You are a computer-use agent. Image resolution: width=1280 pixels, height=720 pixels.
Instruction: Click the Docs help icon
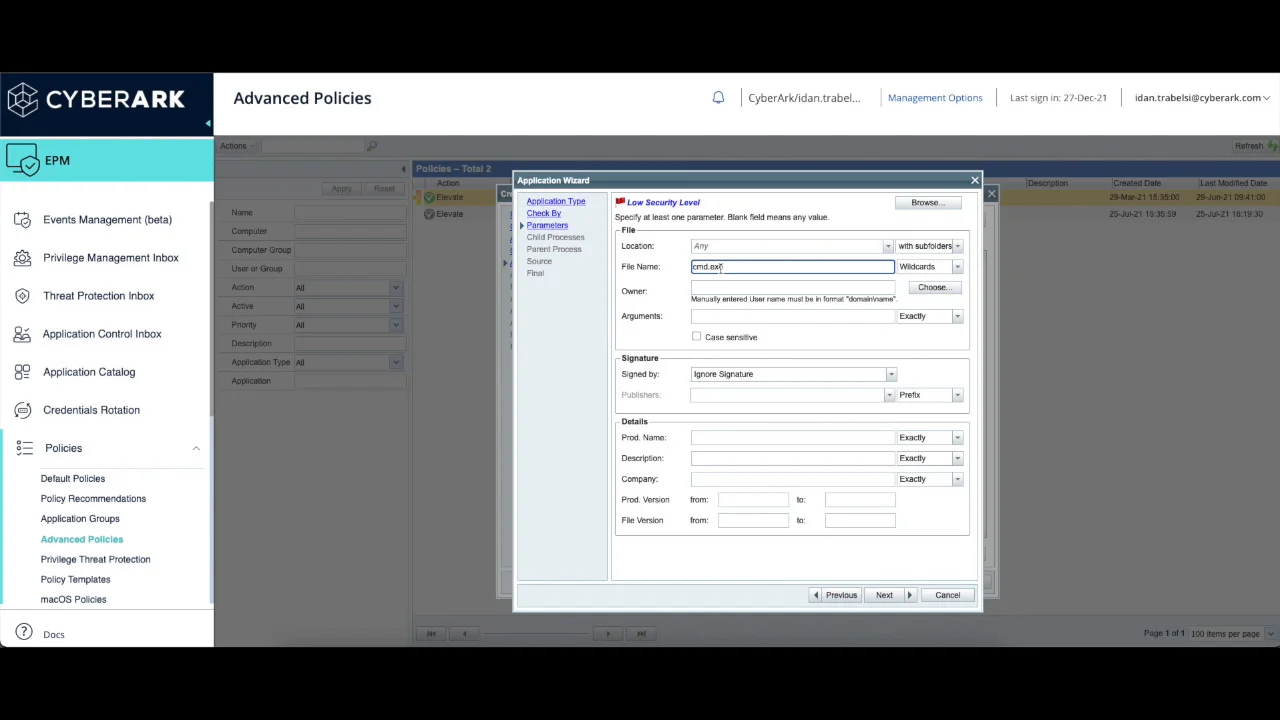click(24, 634)
